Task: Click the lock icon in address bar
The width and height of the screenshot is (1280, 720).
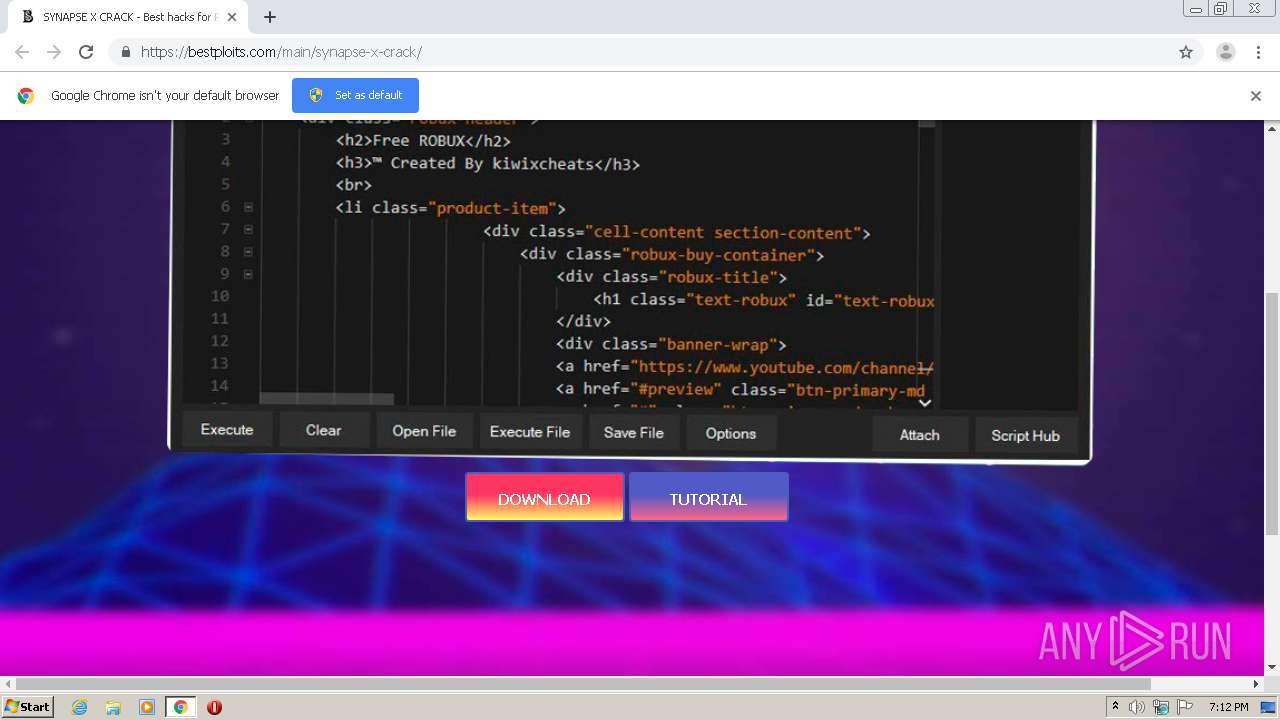Action: (x=125, y=52)
